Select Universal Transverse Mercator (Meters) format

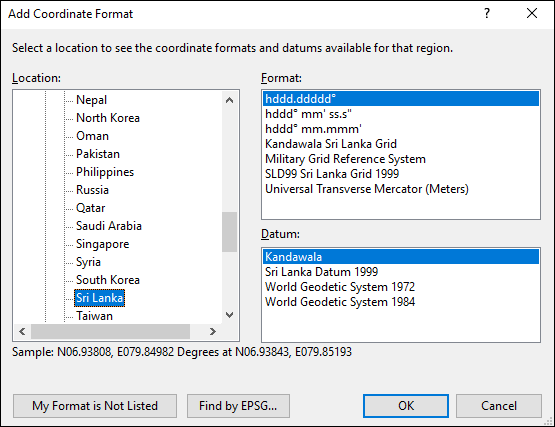coord(401,189)
